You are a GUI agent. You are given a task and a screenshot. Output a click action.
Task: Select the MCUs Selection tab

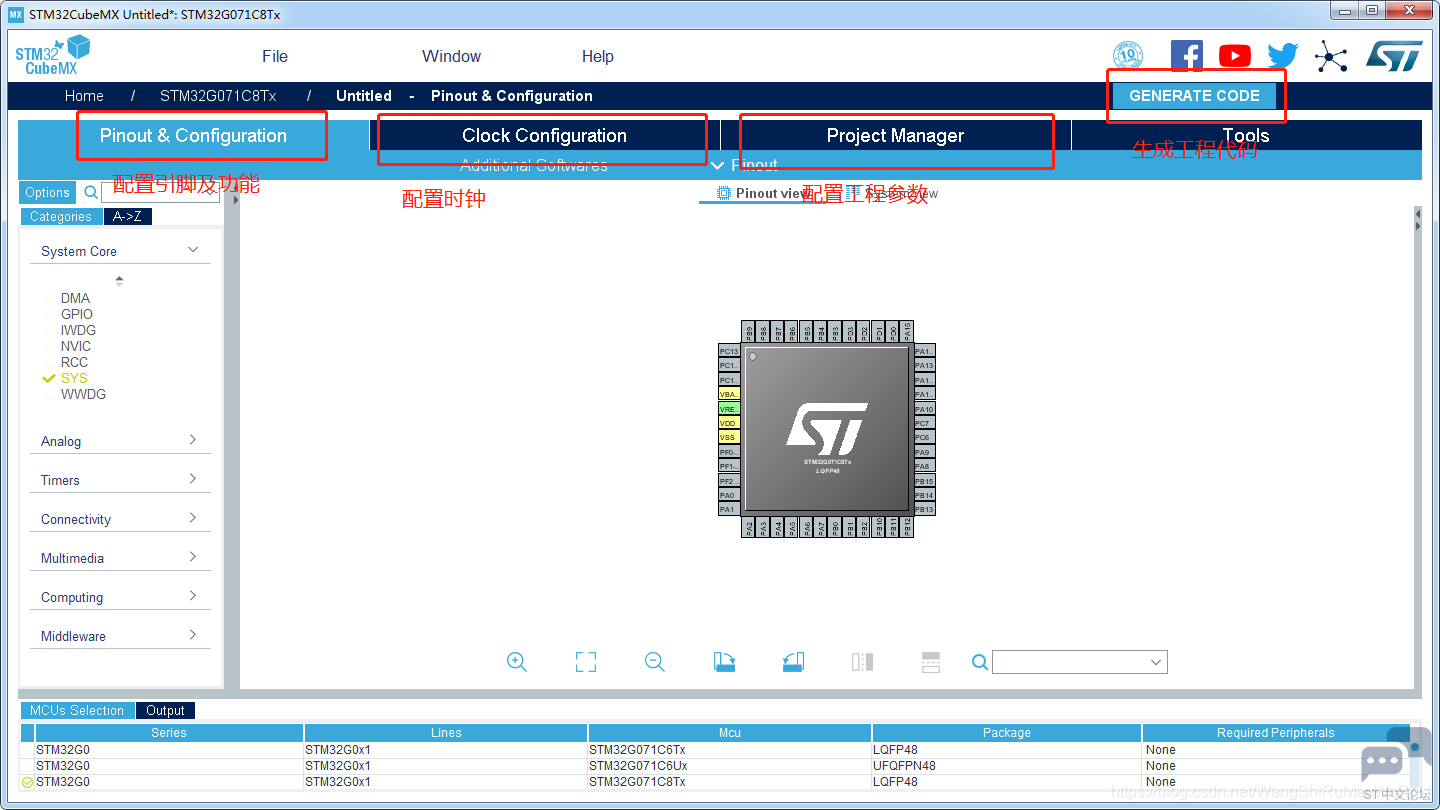coord(77,711)
